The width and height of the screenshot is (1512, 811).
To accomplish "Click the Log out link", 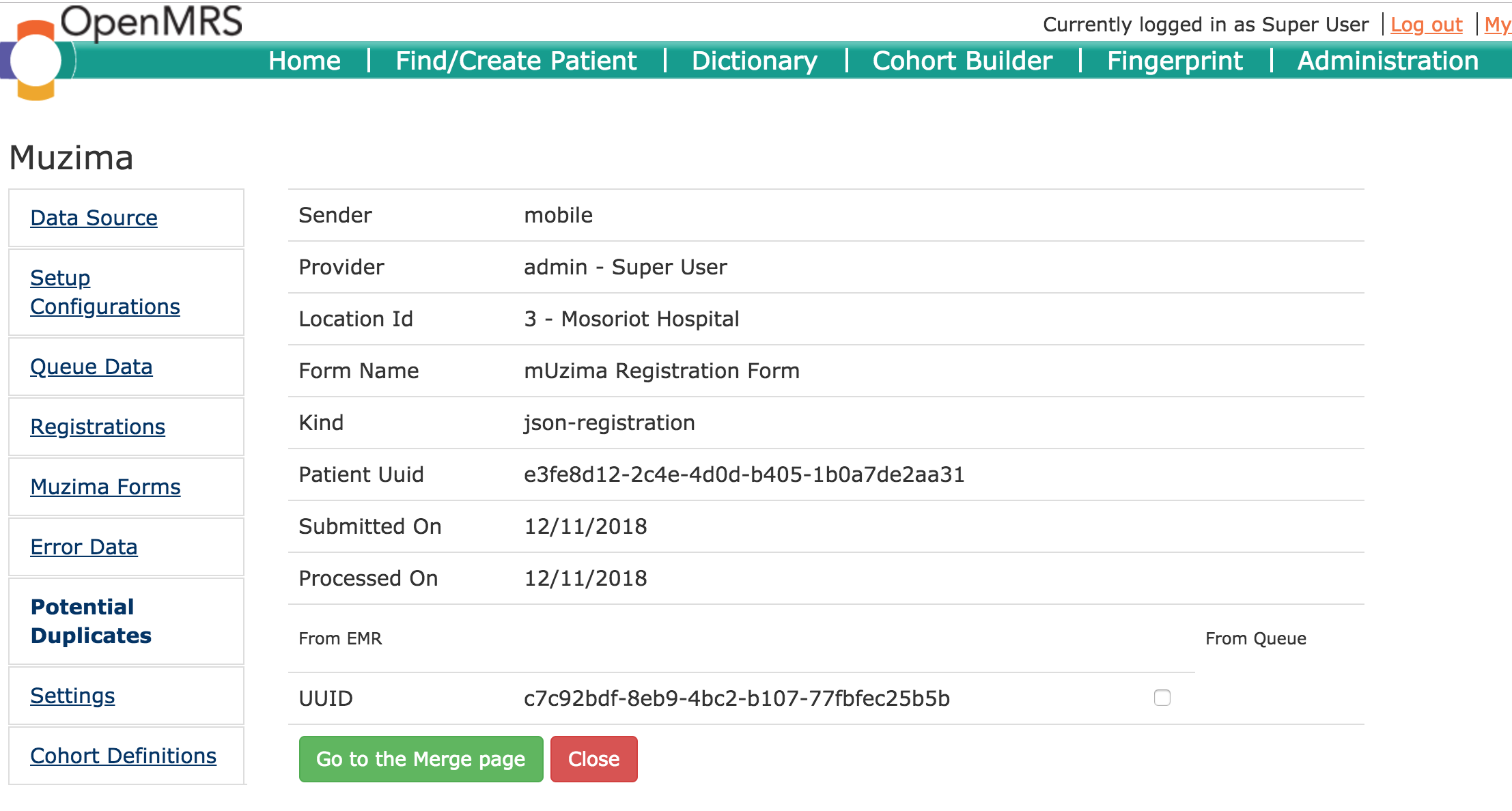I will point(1427,25).
